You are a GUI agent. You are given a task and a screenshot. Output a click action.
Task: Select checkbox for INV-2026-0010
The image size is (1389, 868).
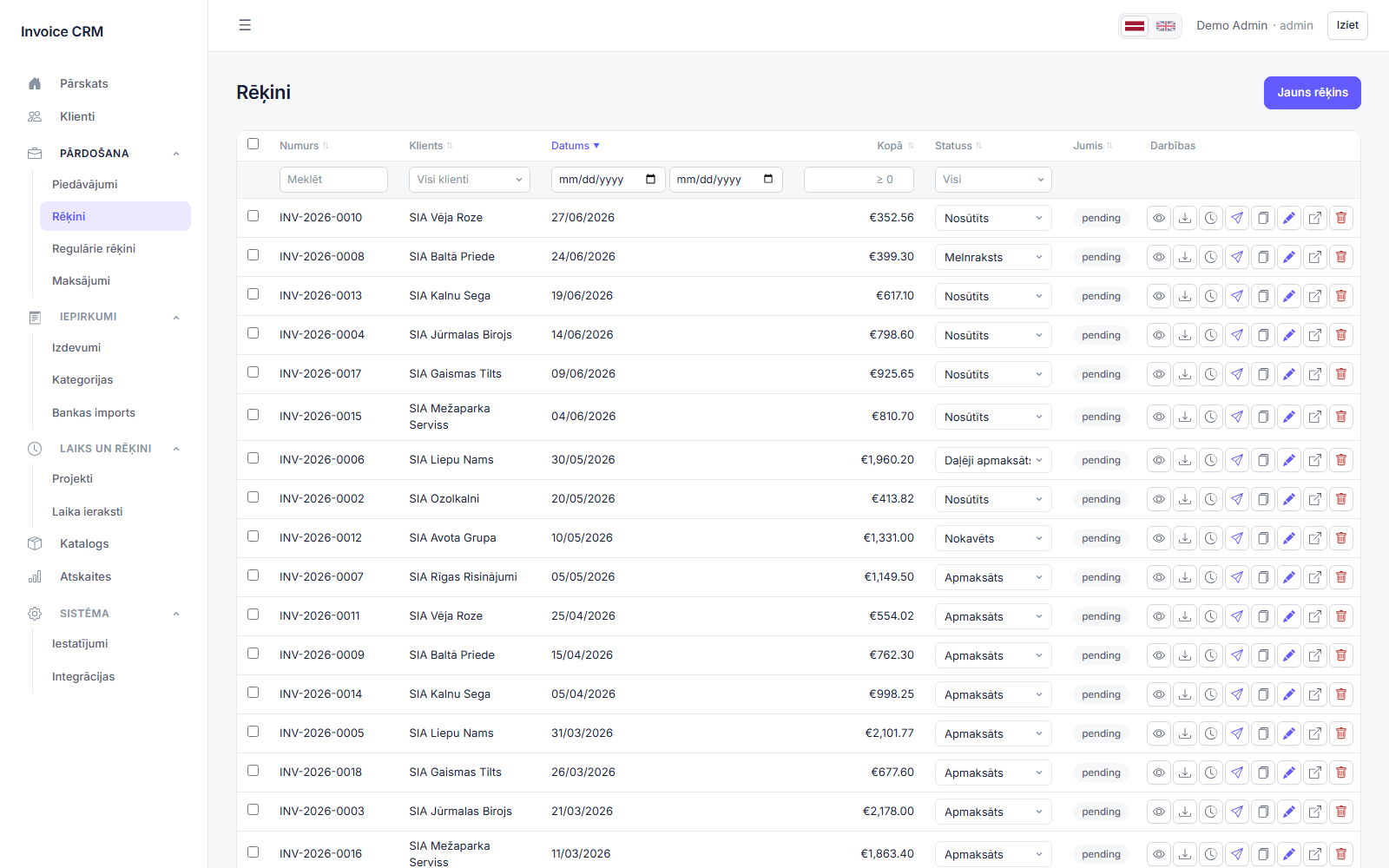click(x=253, y=216)
